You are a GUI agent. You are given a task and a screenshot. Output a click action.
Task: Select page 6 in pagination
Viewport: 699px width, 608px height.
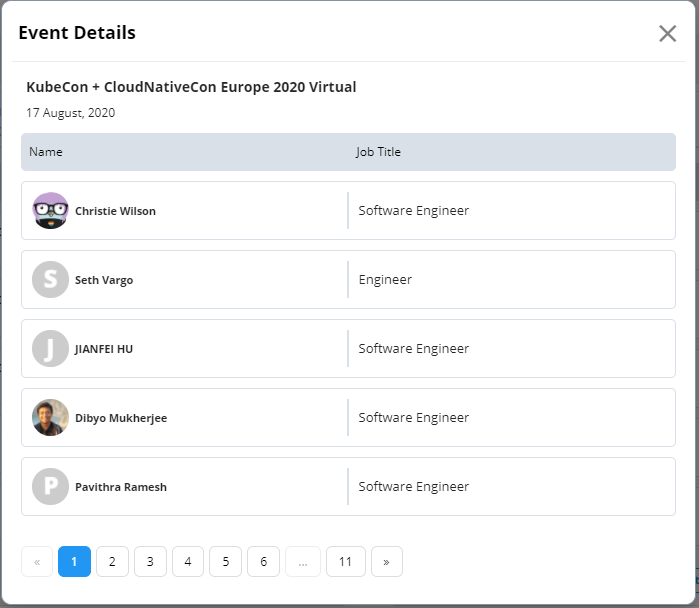click(x=263, y=562)
